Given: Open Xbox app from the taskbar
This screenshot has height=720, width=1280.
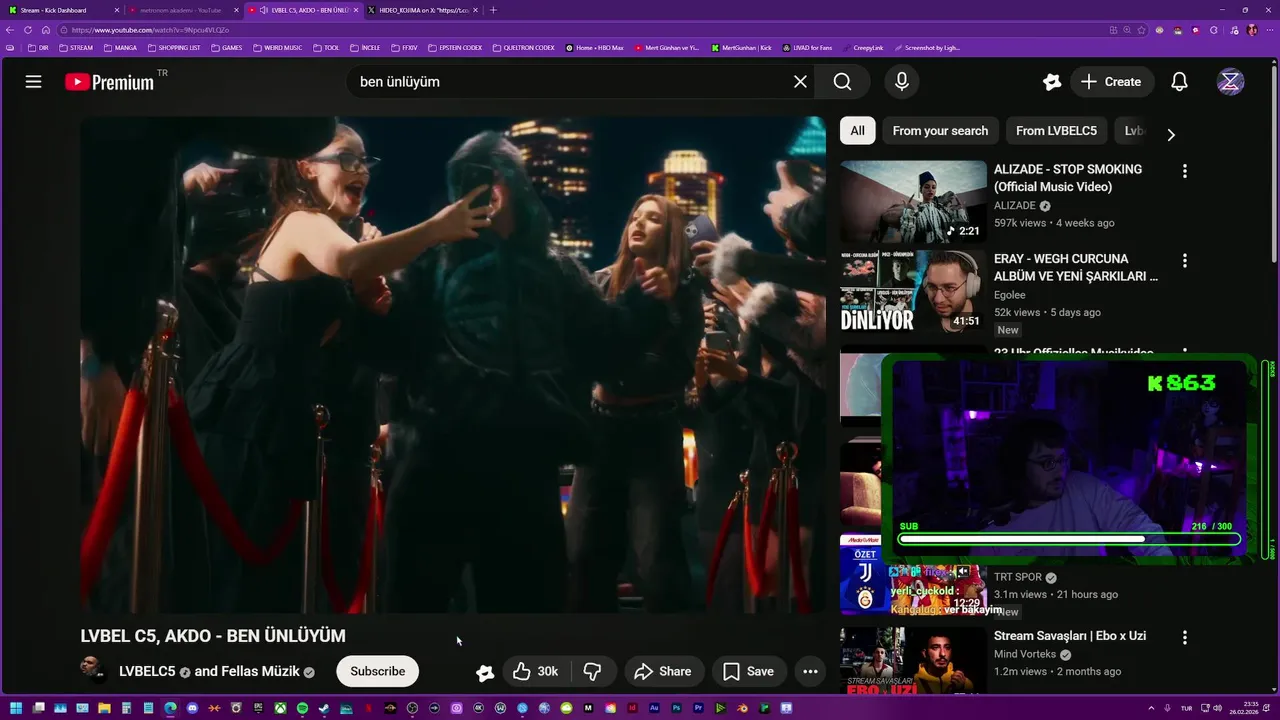Looking at the screenshot, I should pyautogui.click(x=280, y=708).
